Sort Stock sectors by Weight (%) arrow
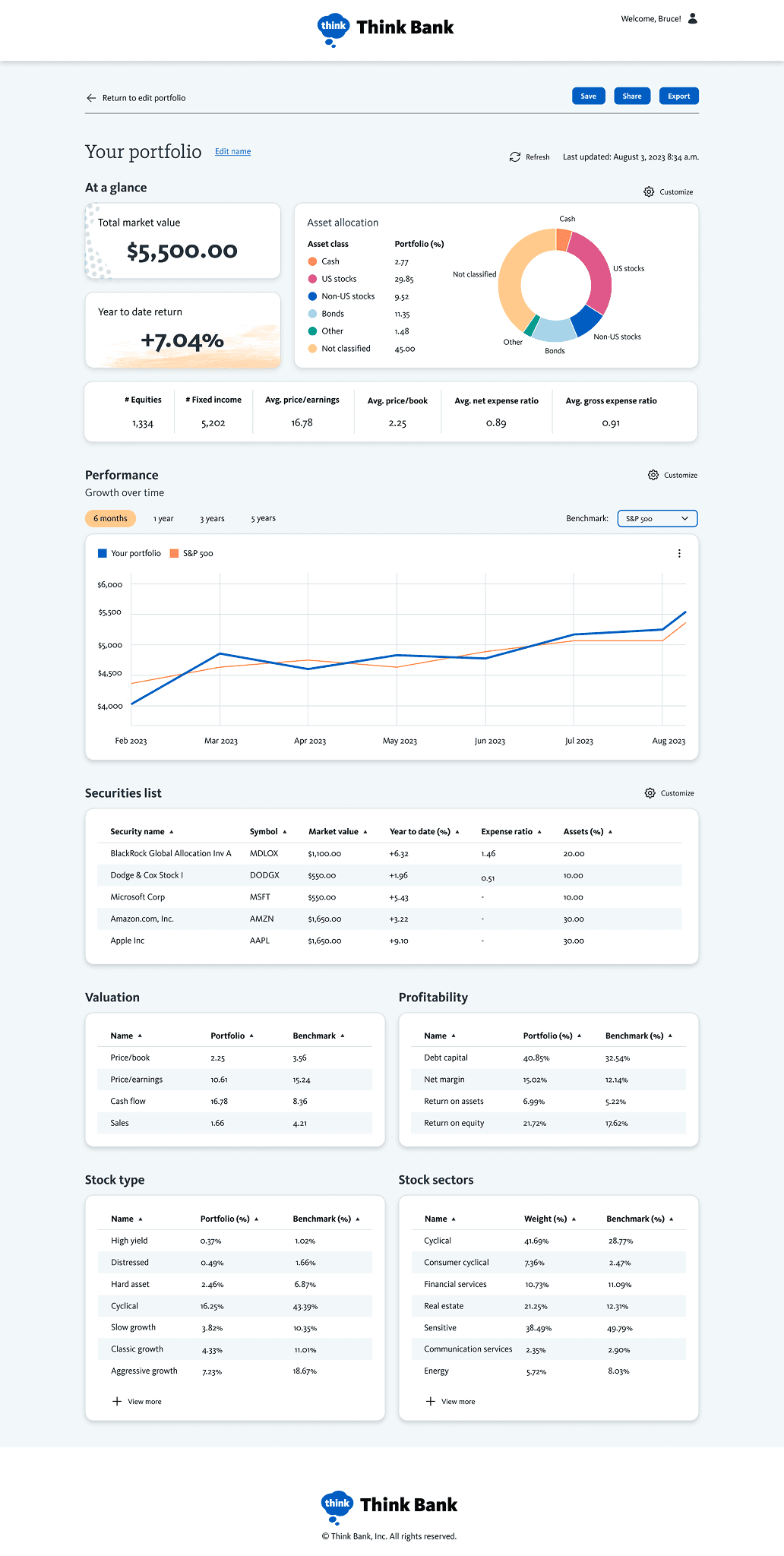The width and height of the screenshot is (784, 1556). coord(574,1219)
